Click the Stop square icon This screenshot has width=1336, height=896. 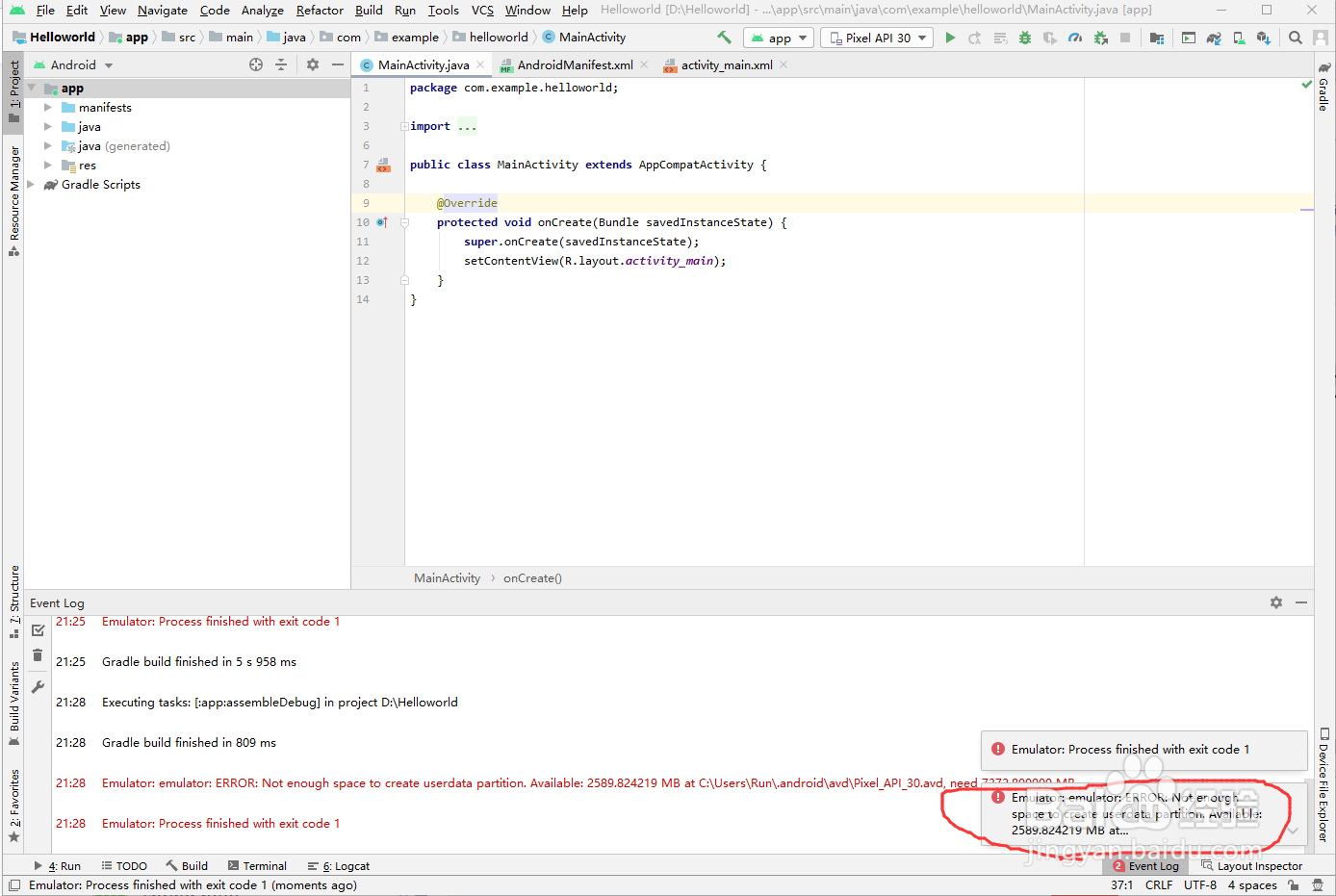(x=1125, y=38)
